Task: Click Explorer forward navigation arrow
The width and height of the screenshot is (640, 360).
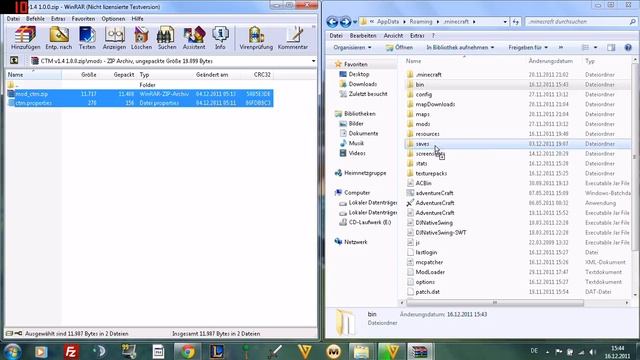Action: pyautogui.click(x=345, y=22)
